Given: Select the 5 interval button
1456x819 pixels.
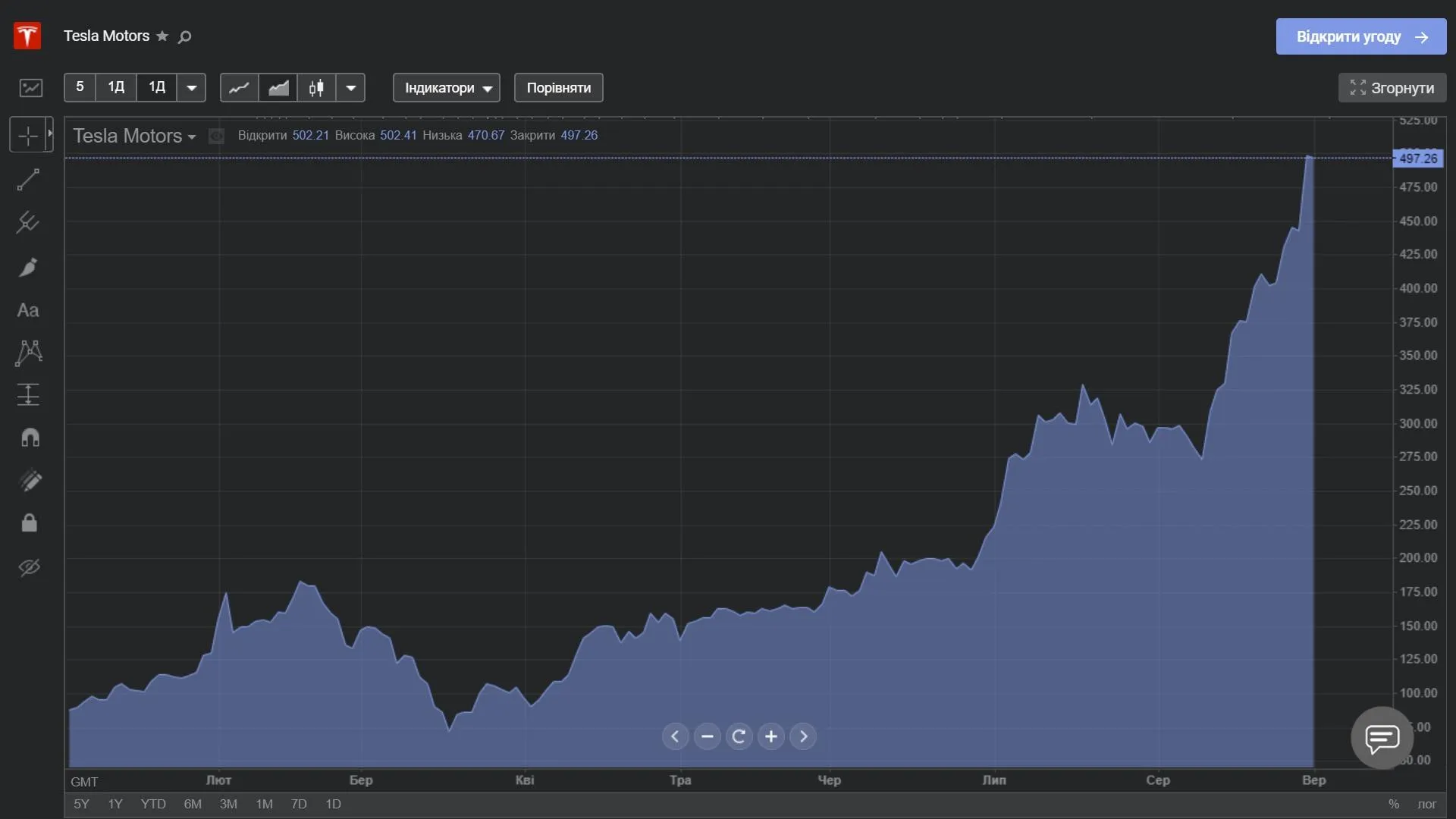Looking at the screenshot, I should pos(80,87).
